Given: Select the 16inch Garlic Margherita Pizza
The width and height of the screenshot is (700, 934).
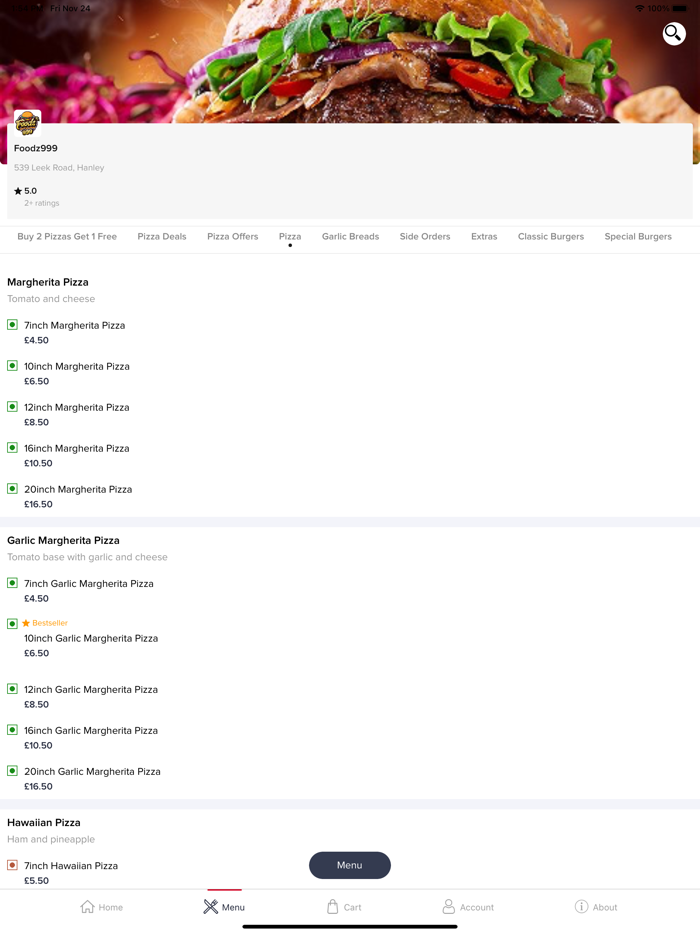Looking at the screenshot, I should point(91,731).
